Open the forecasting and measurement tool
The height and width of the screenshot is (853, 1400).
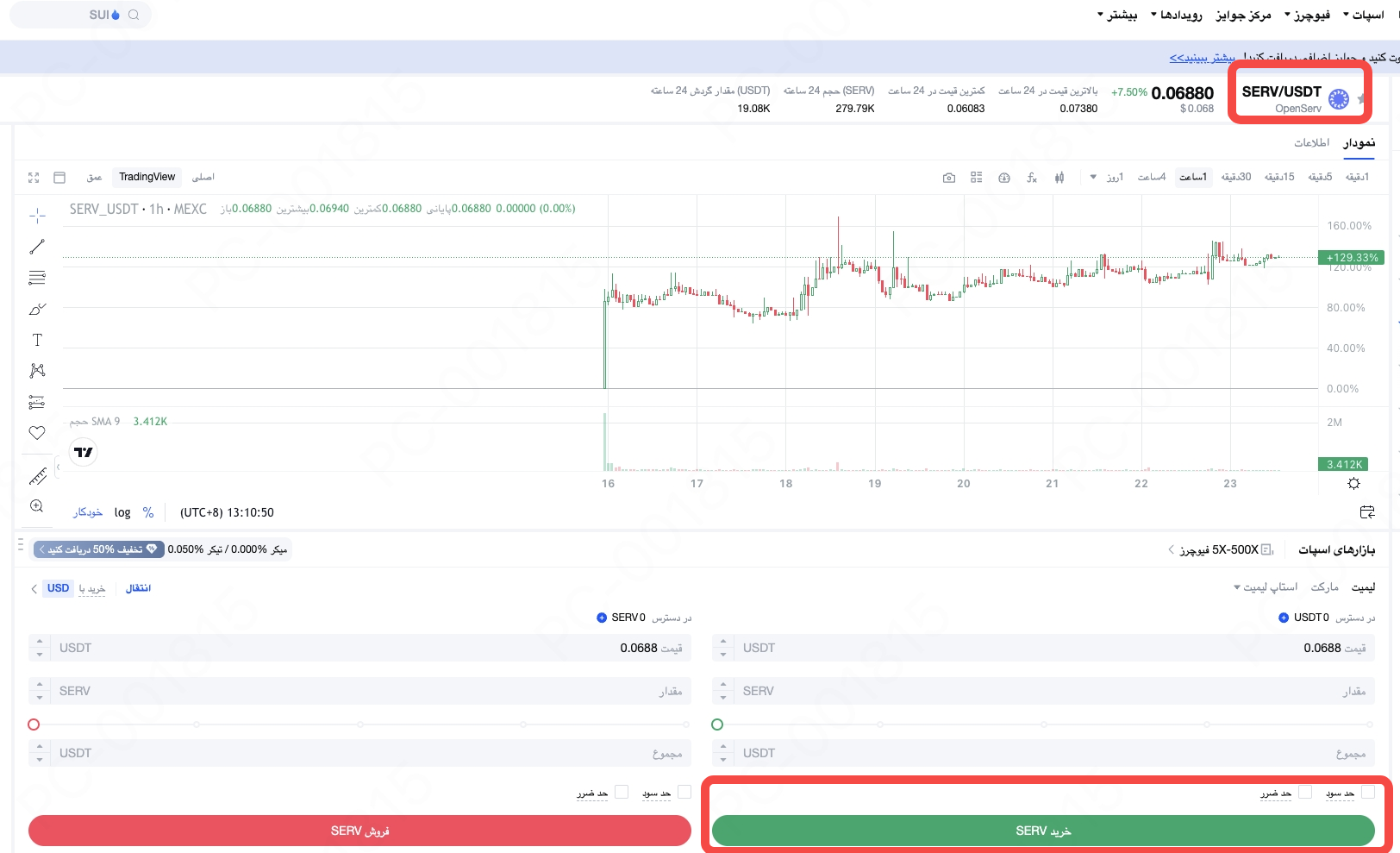click(x=37, y=402)
